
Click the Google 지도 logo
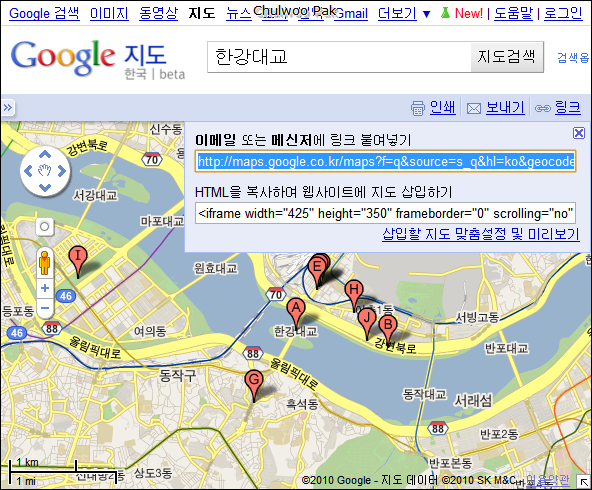98,60
